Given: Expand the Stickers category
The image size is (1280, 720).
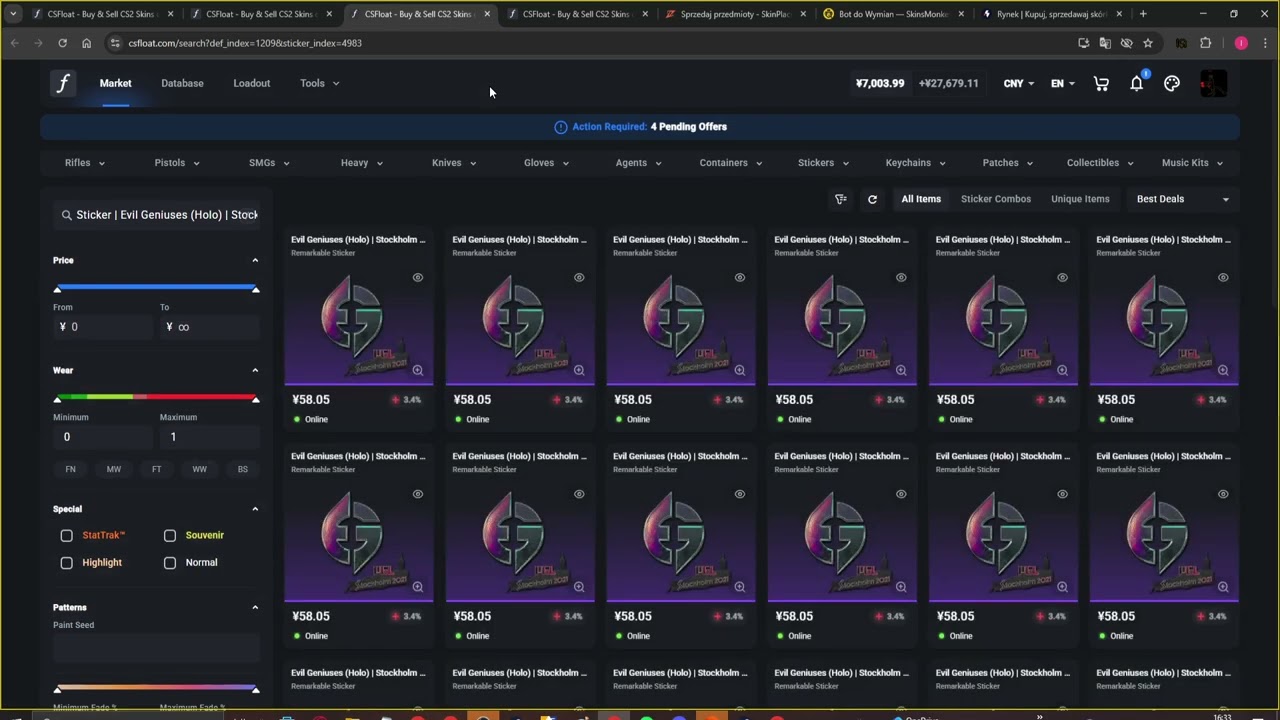Looking at the screenshot, I should click(824, 163).
